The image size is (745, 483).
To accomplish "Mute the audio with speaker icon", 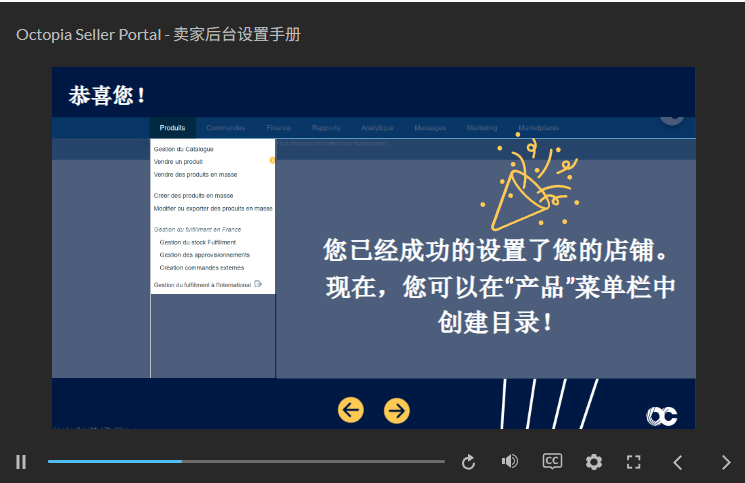I will tap(509, 461).
